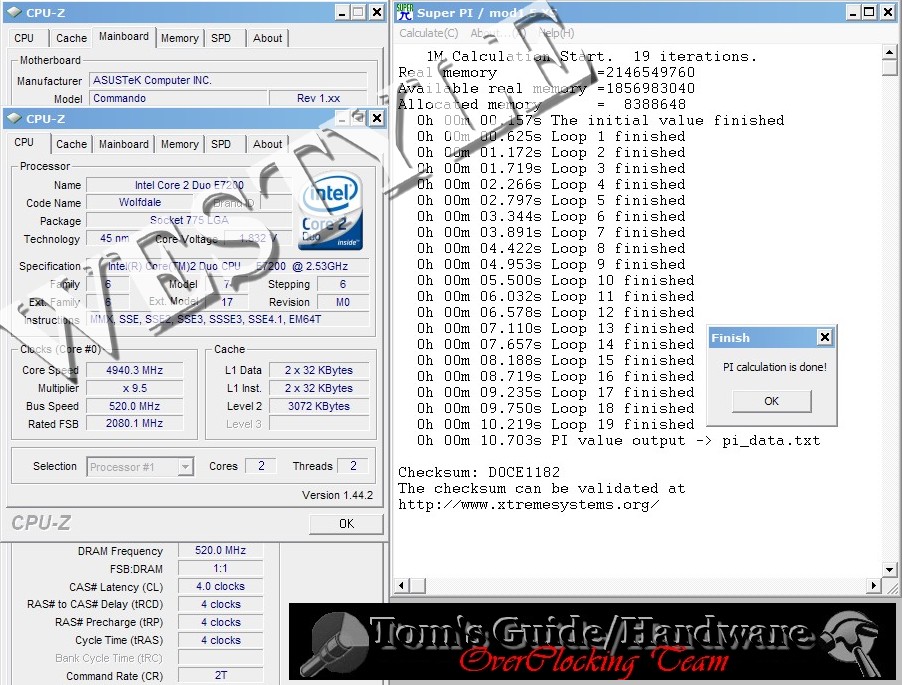Click Code Name value Wolfdale
The width and height of the screenshot is (902, 685).
coord(140,202)
